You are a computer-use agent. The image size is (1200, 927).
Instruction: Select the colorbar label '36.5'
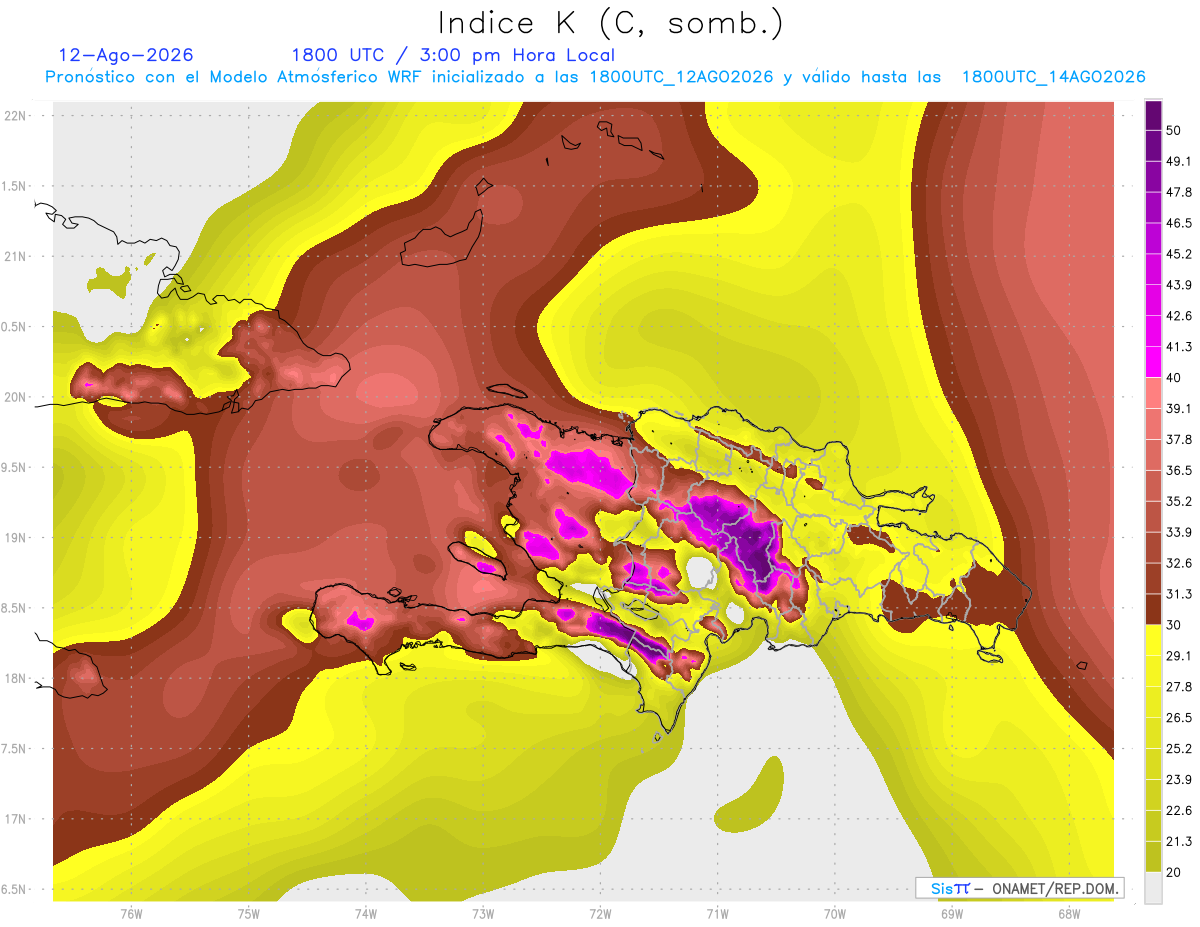(x=1179, y=470)
